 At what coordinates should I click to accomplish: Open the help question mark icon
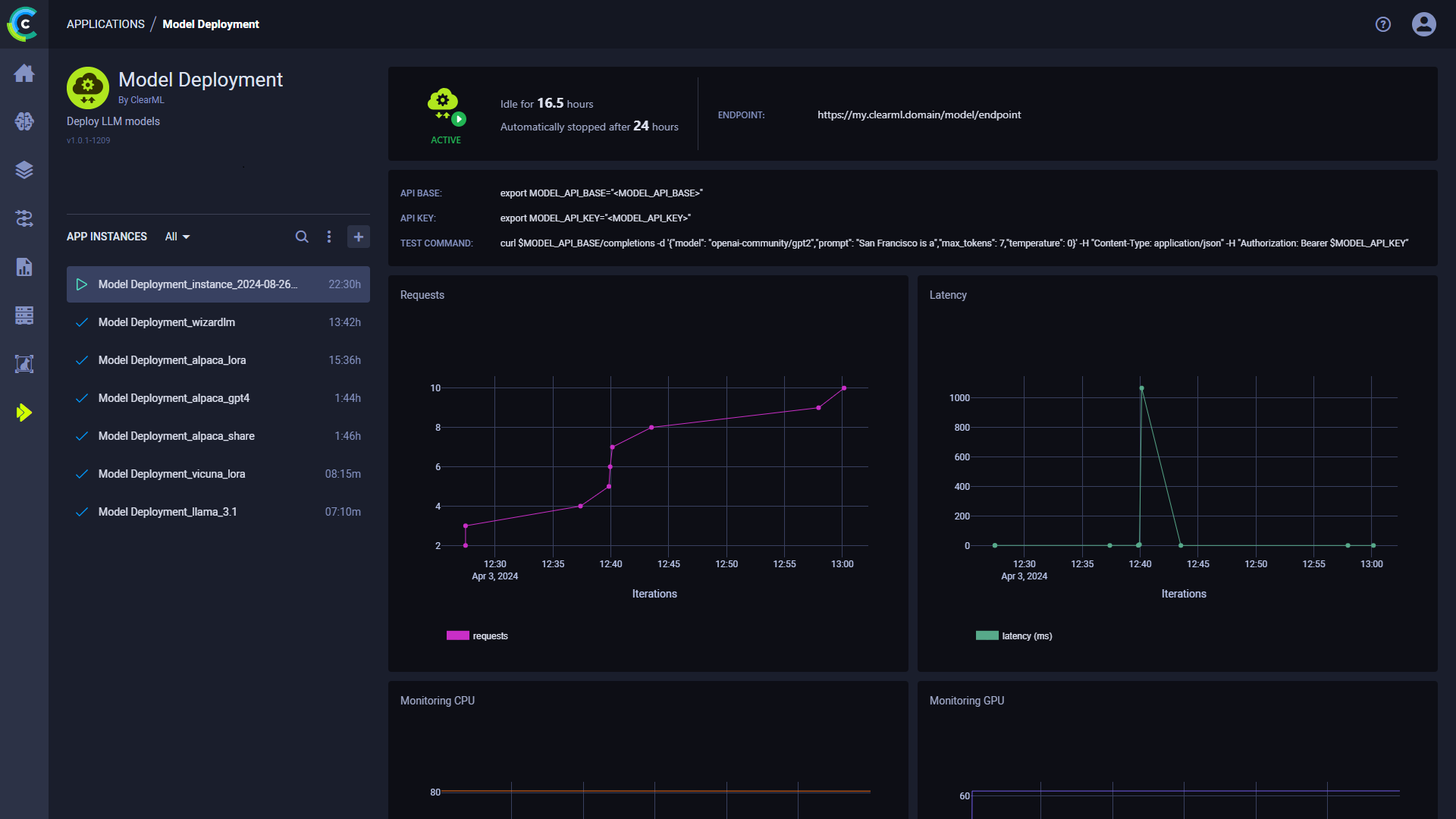point(1382,24)
